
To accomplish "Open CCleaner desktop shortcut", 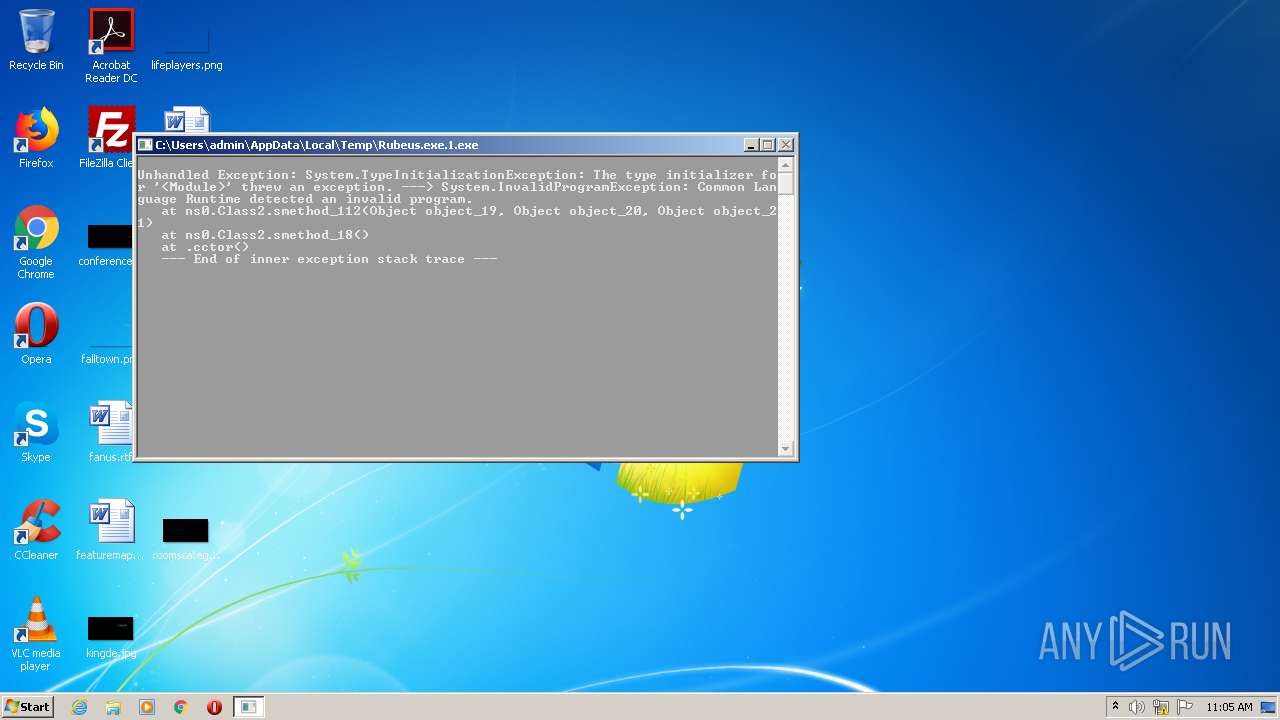I will point(36,530).
